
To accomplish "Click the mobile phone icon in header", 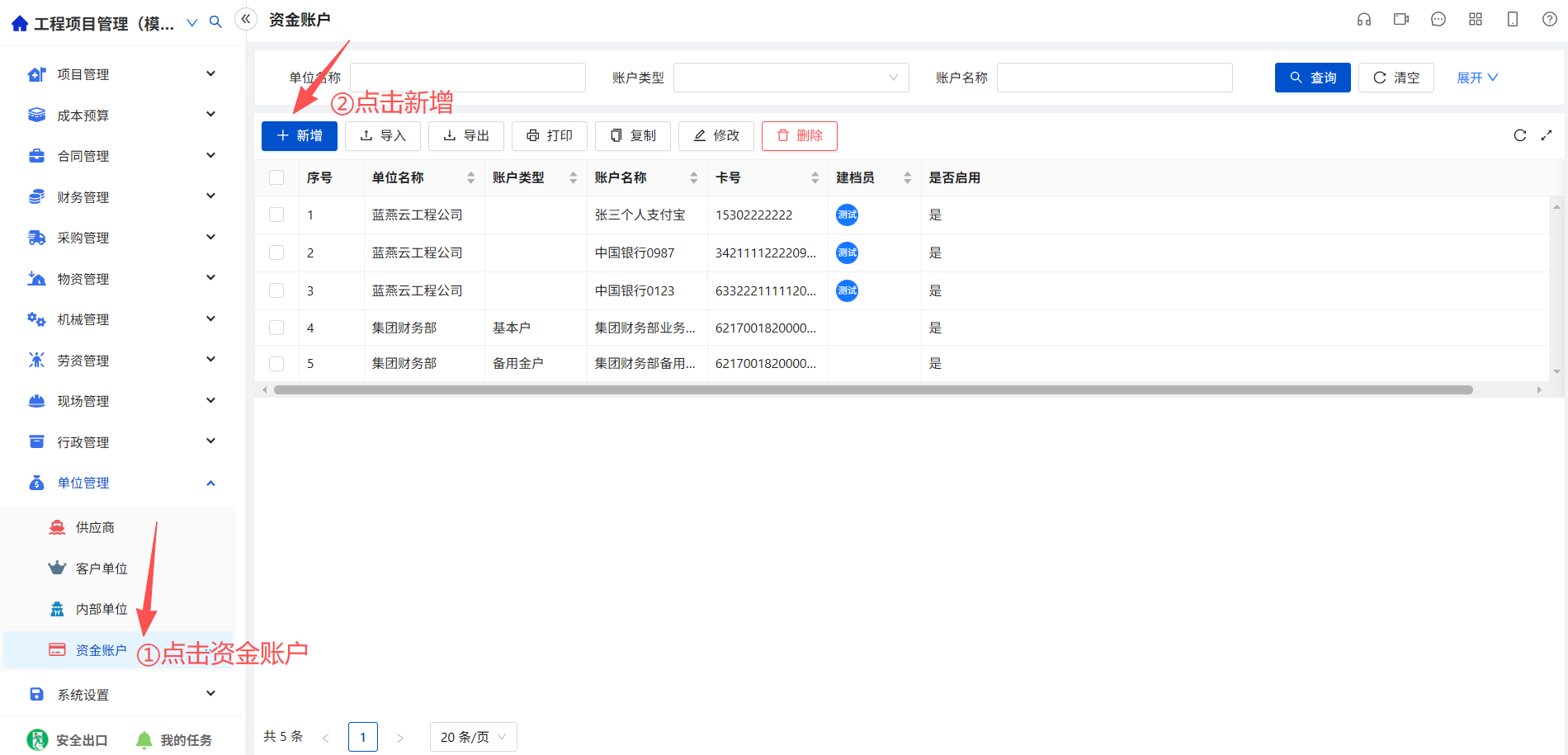I will coord(1513,19).
